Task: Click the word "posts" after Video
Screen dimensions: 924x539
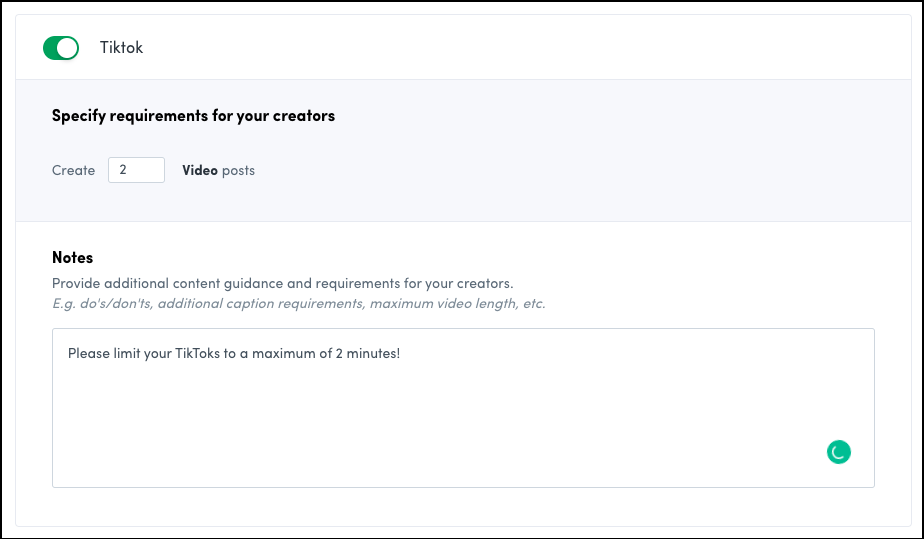Action: (x=239, y=171)
